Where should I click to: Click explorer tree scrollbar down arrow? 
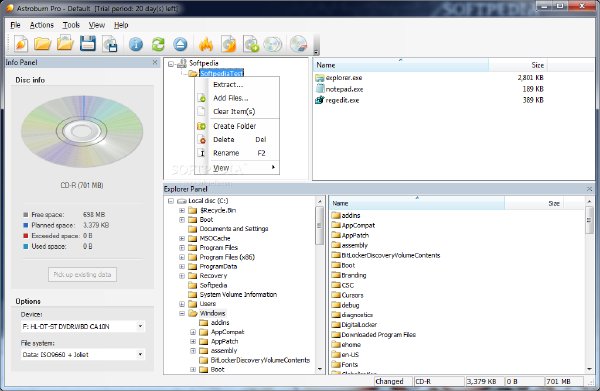coord(320,369)
